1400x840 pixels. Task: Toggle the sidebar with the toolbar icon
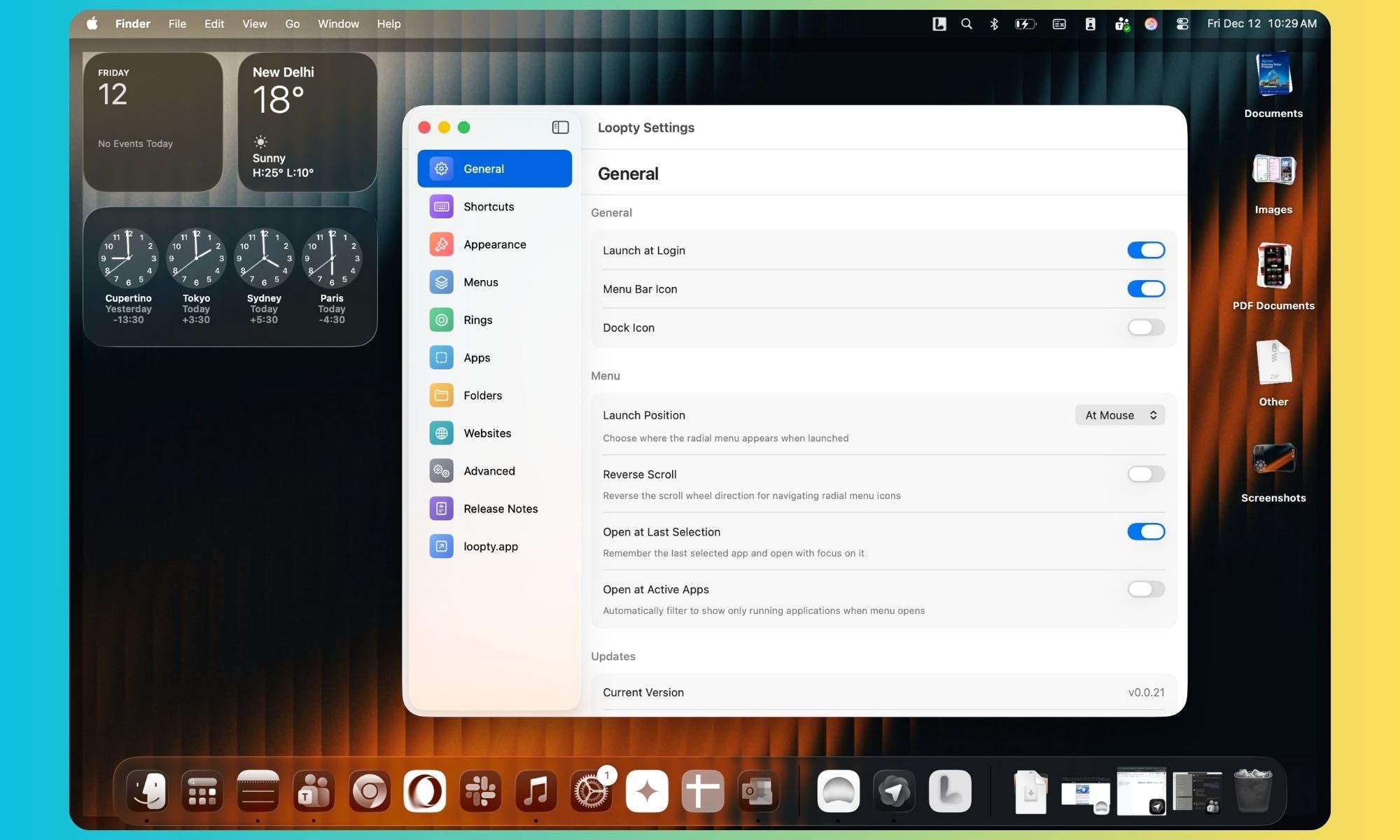coord(560,127)
